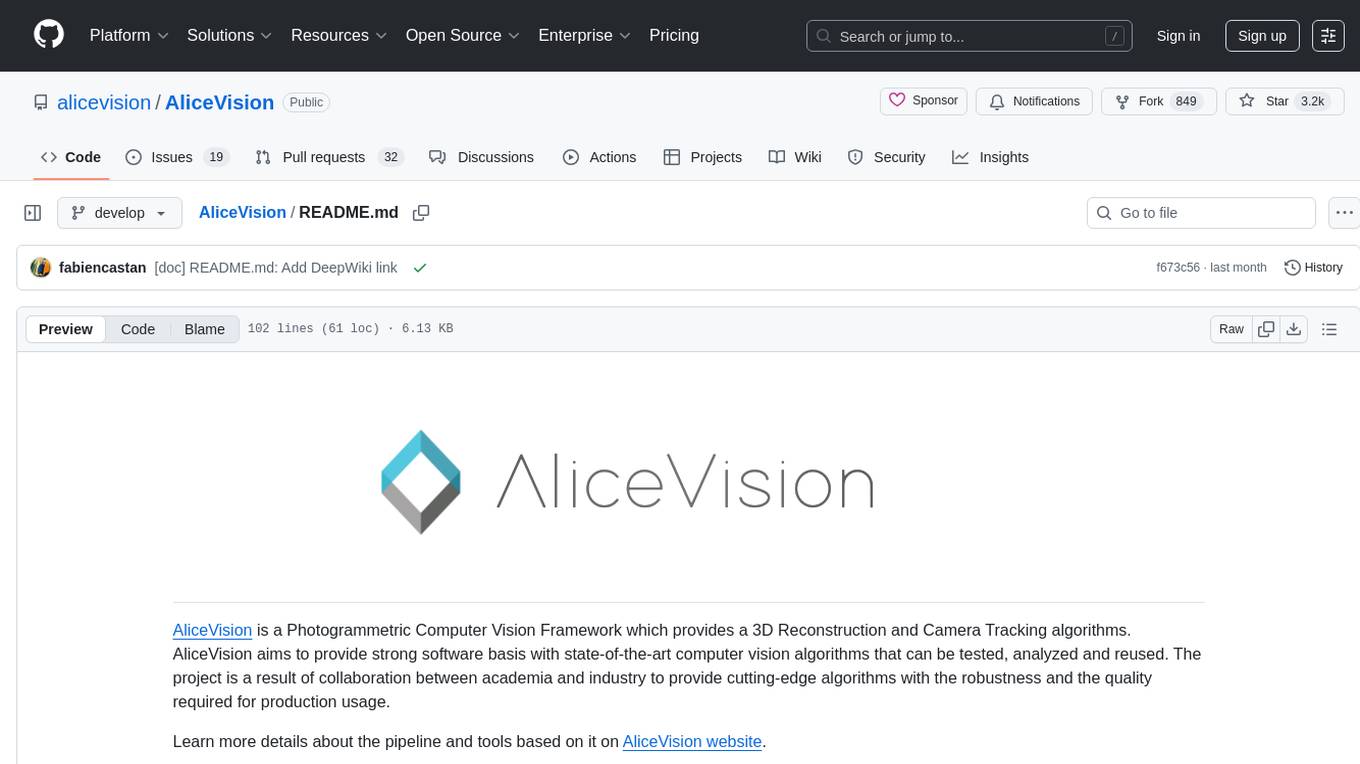1360x764 pixels.
Task: Select the Preview view toggle
Action: point(66,329)
